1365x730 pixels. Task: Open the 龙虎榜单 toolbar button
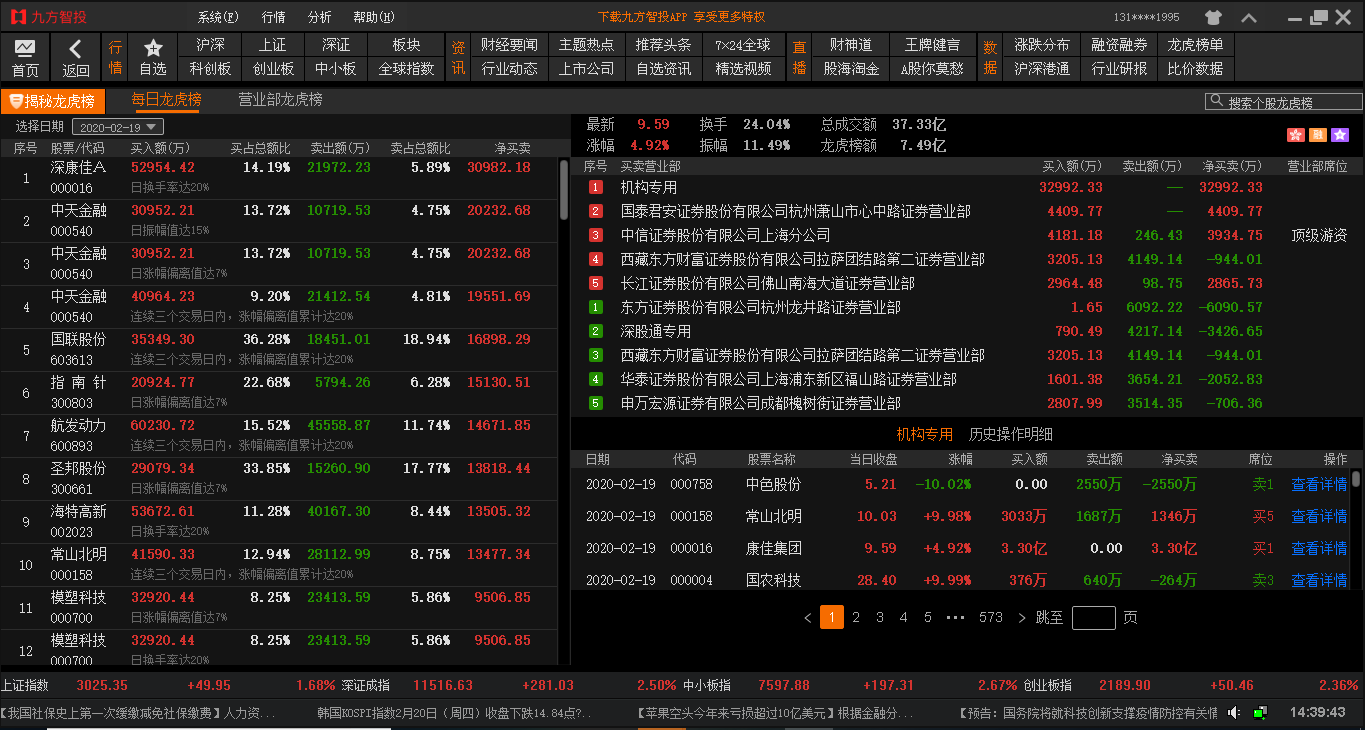tap(1195, 45)
